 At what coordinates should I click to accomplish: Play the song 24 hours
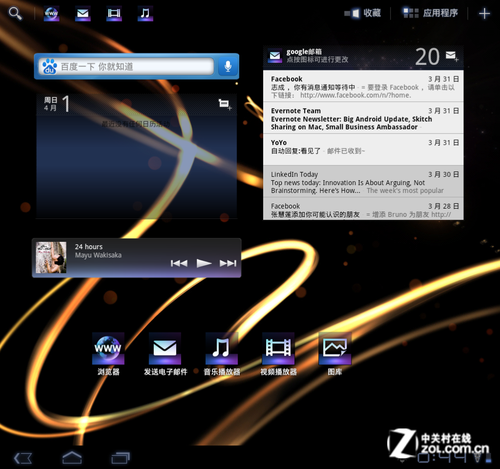coord(204,263)
